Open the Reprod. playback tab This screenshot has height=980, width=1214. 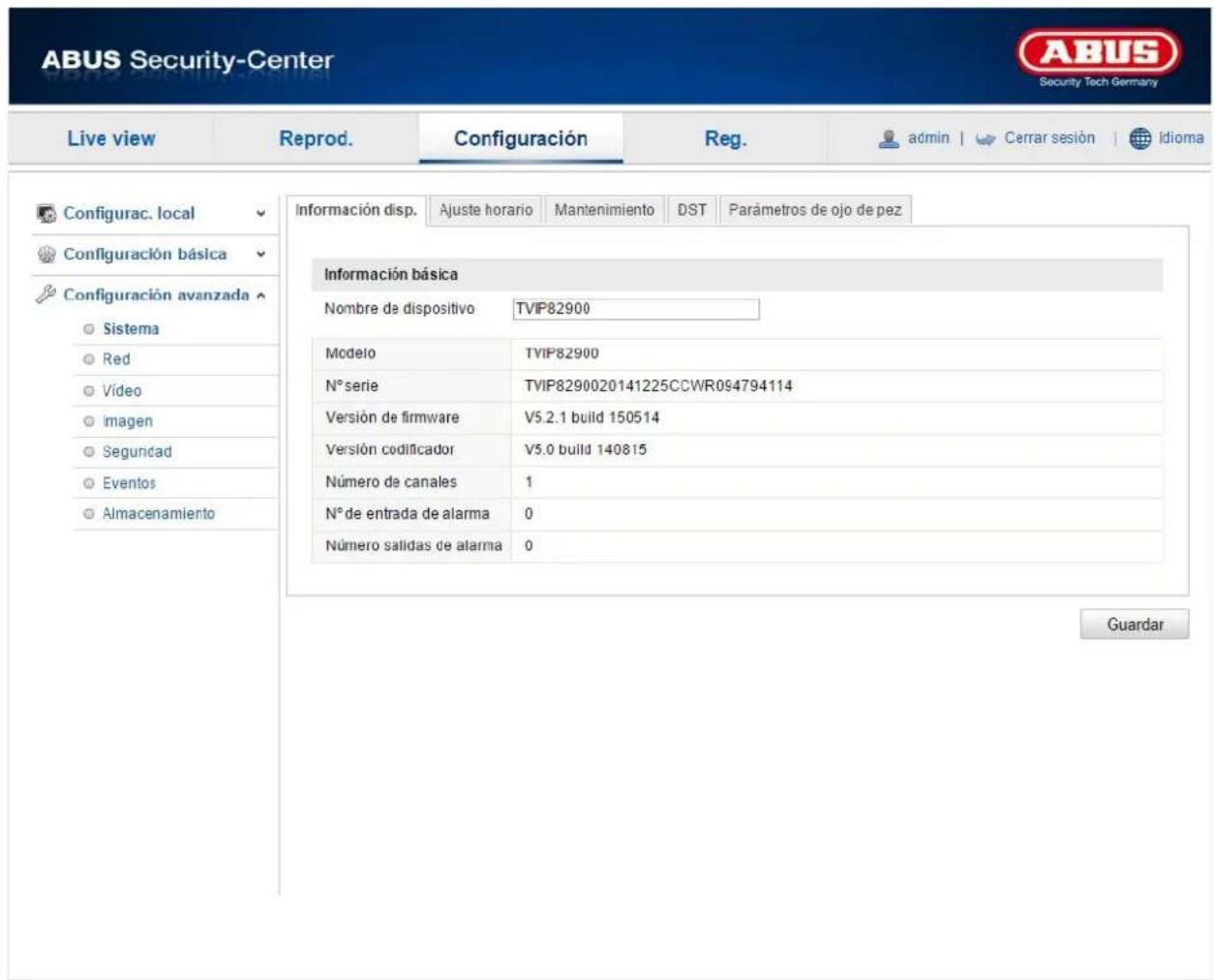click(316, 138)
